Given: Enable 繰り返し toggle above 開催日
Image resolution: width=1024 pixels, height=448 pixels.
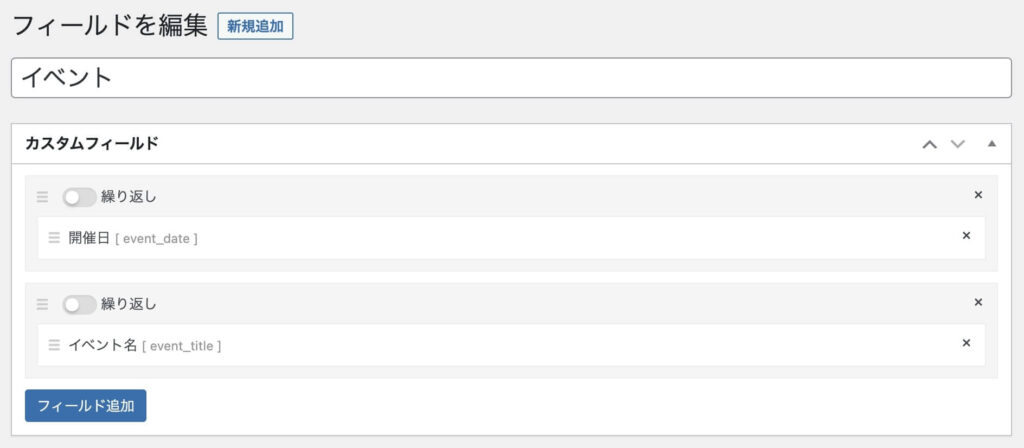Looking at the screenshot, I should [x=79, y=197].
